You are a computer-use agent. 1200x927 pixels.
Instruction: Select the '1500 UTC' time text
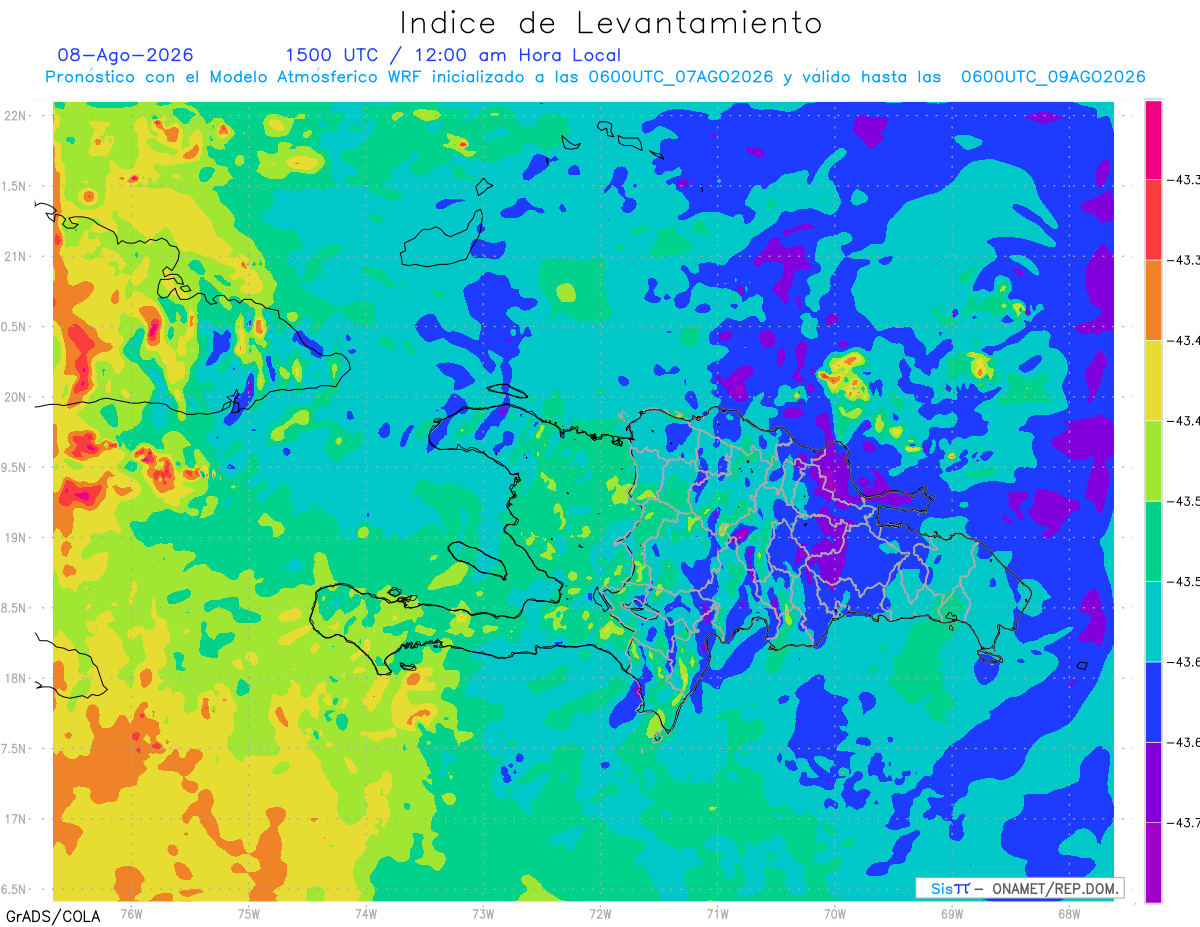(332, 55)
